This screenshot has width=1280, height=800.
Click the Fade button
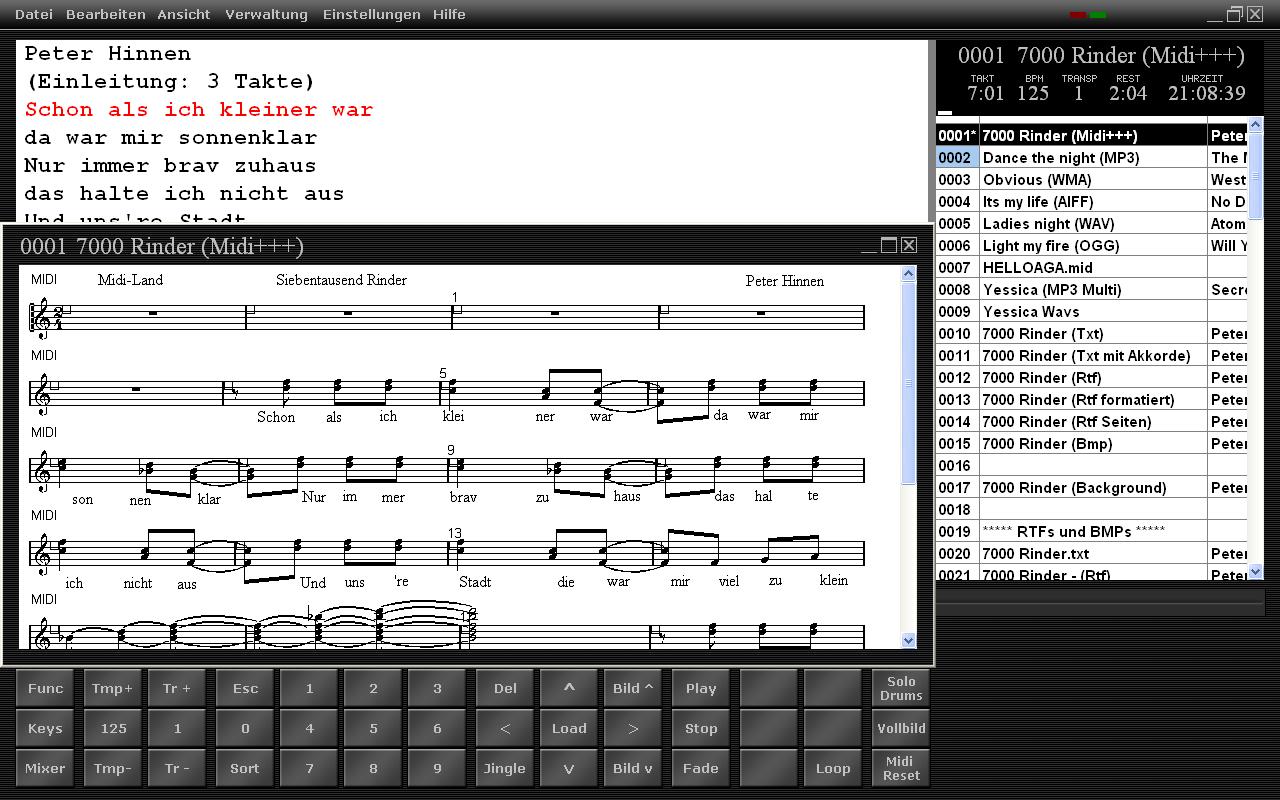[701, 768]
